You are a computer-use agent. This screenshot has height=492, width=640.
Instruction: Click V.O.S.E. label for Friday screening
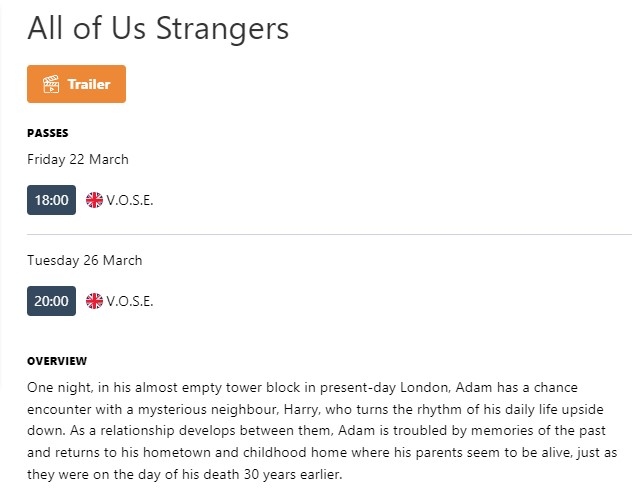click(130, 200)
